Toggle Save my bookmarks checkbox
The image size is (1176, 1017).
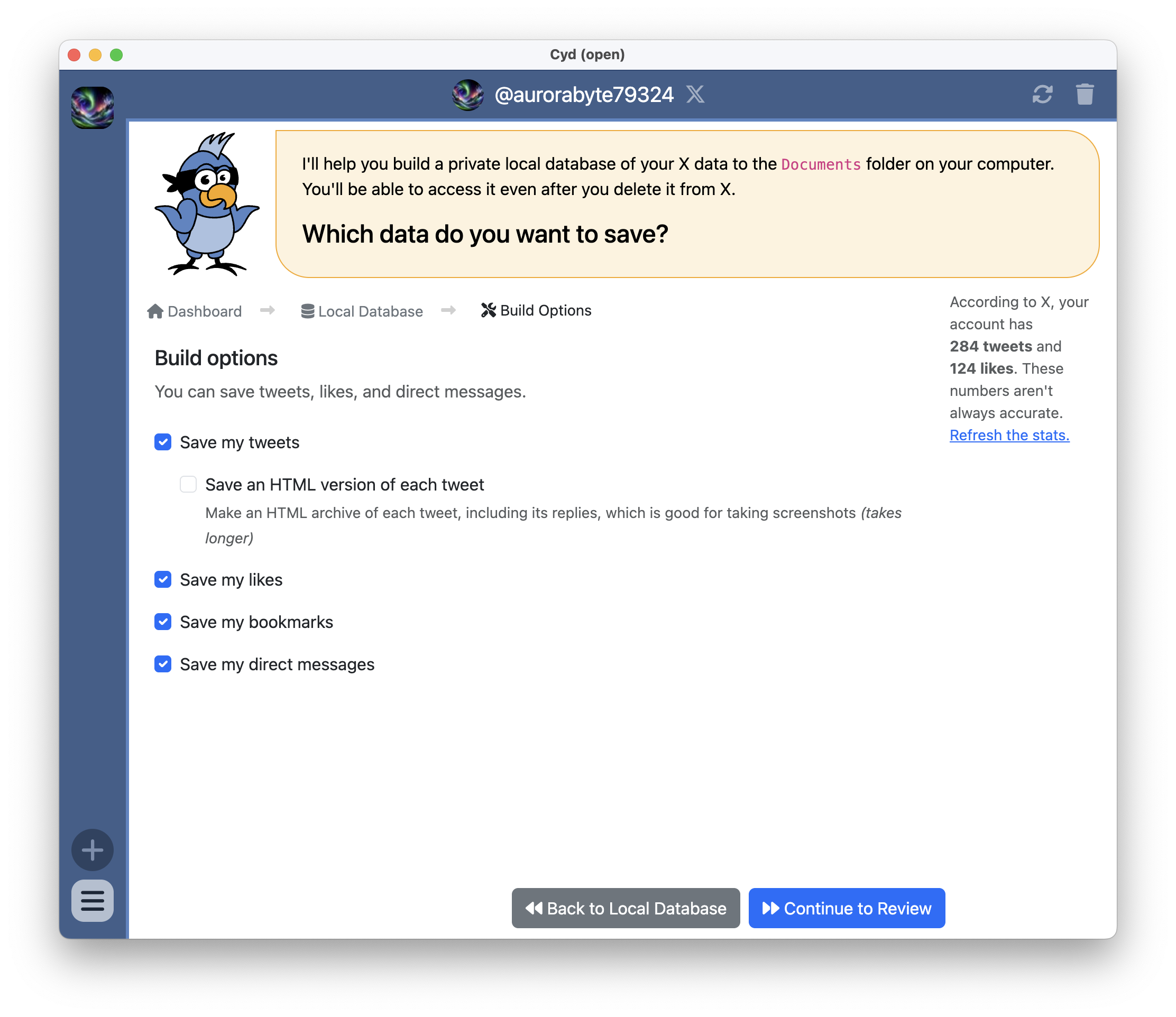click(163, 622)
